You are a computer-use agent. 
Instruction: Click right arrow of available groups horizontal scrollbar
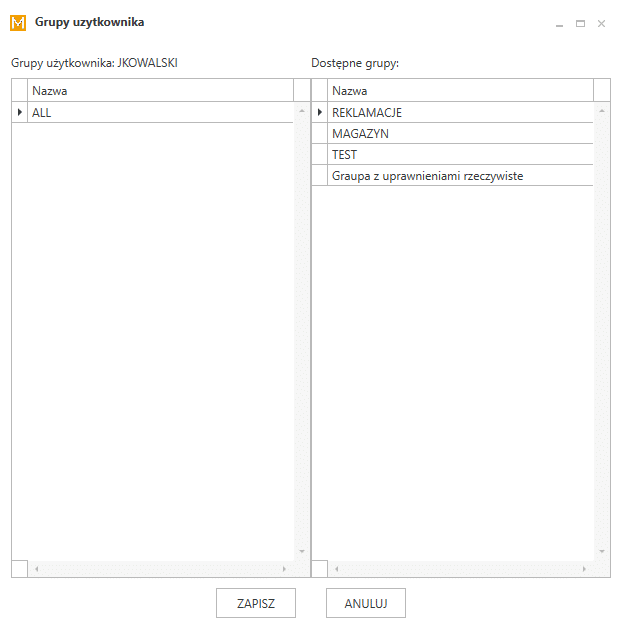pos(584,569)
